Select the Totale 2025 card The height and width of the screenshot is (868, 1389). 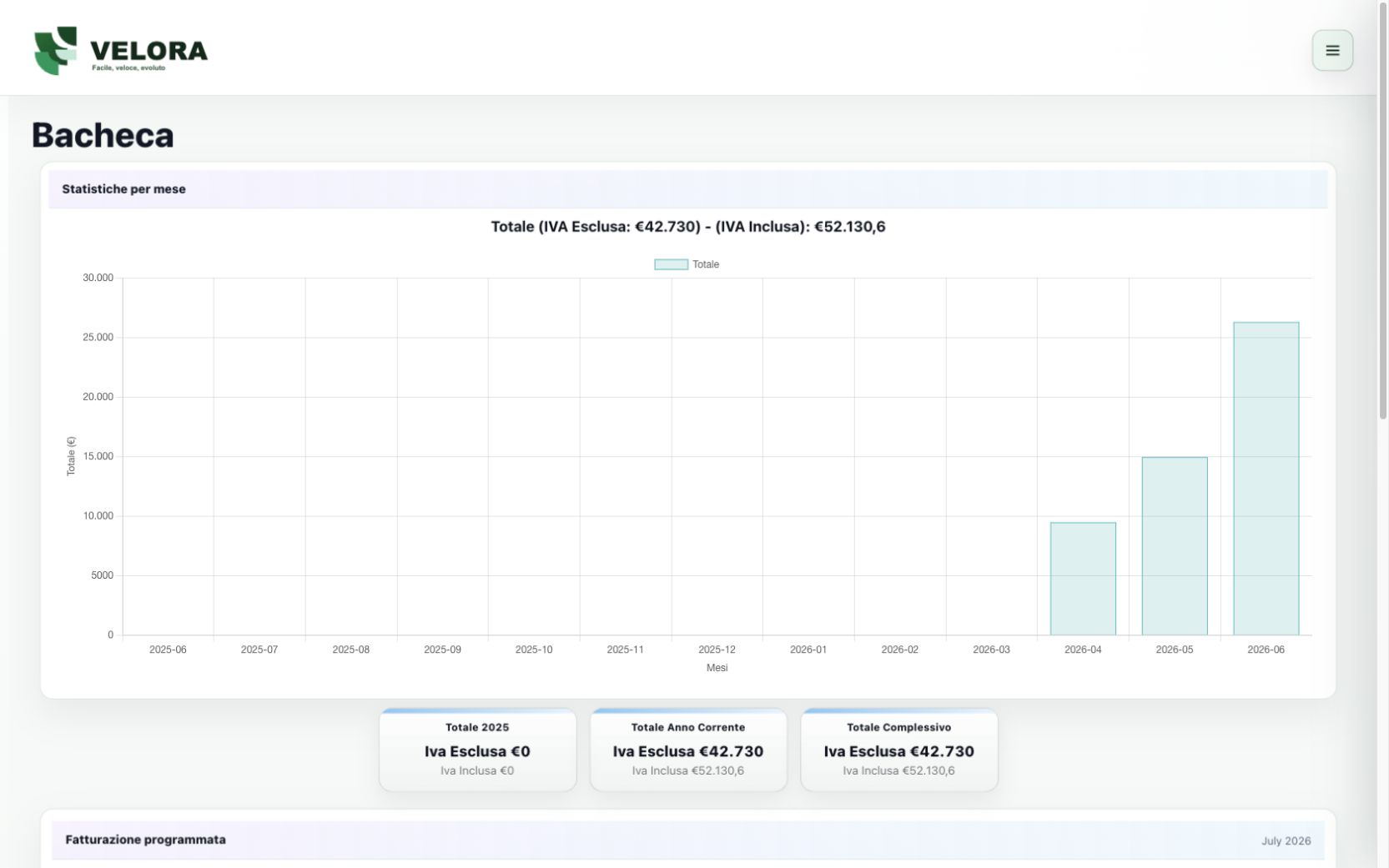click(477, 750)
